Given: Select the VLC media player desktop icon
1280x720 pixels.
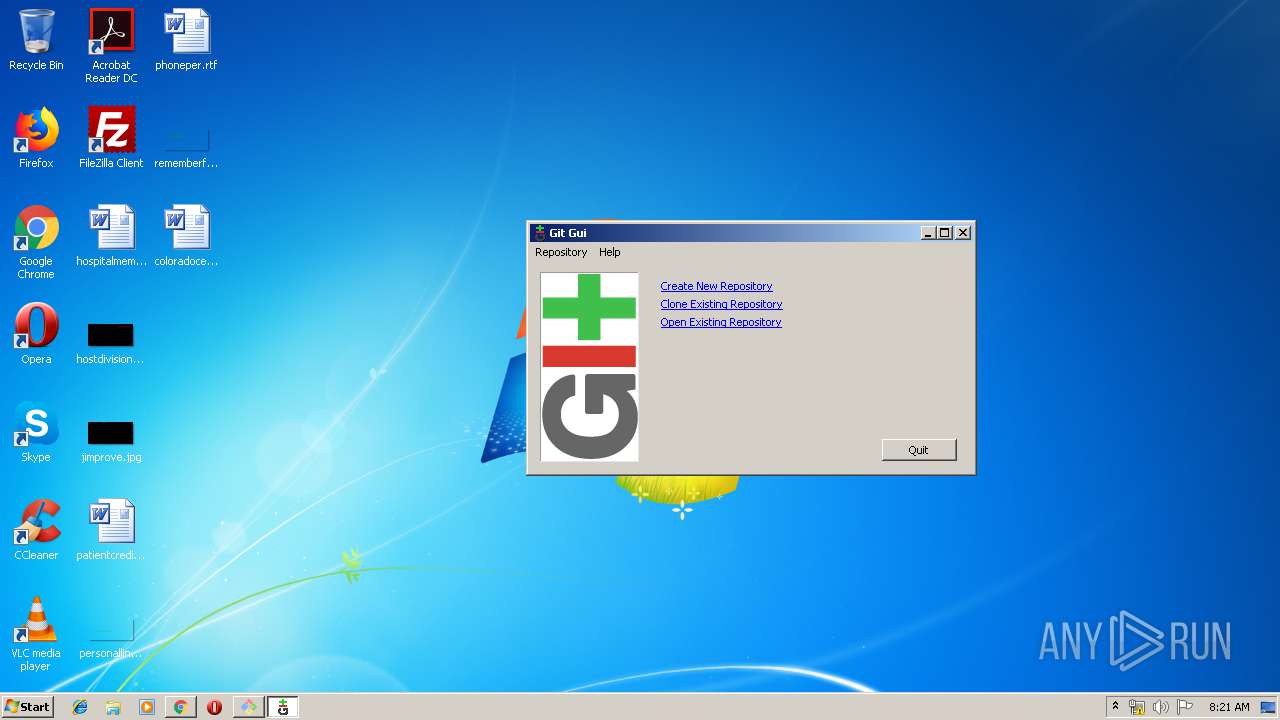Looking at the screenshot, I should 36,635.
